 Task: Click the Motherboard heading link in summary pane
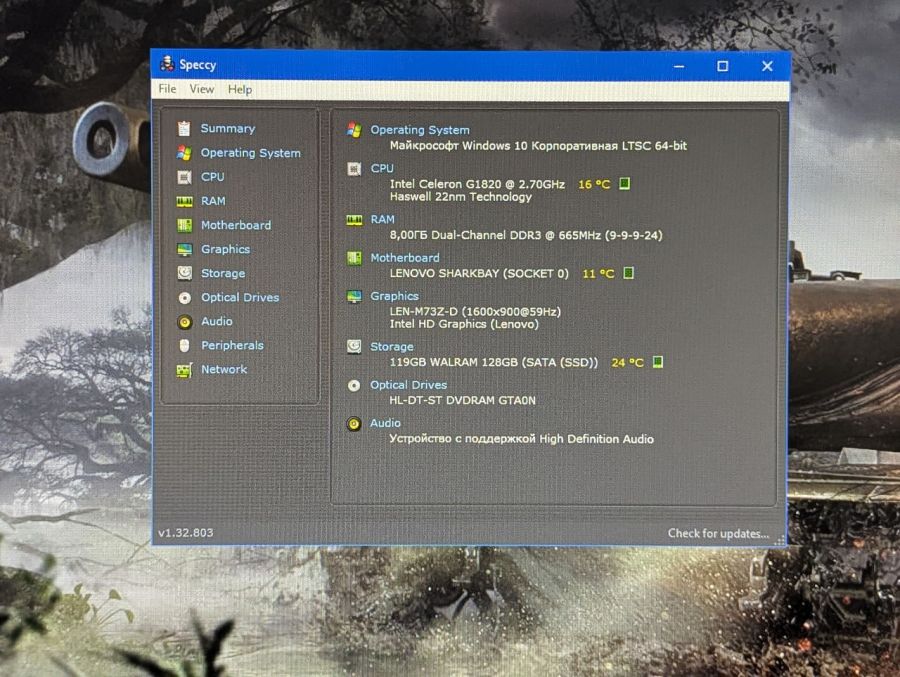click(405, 258)
